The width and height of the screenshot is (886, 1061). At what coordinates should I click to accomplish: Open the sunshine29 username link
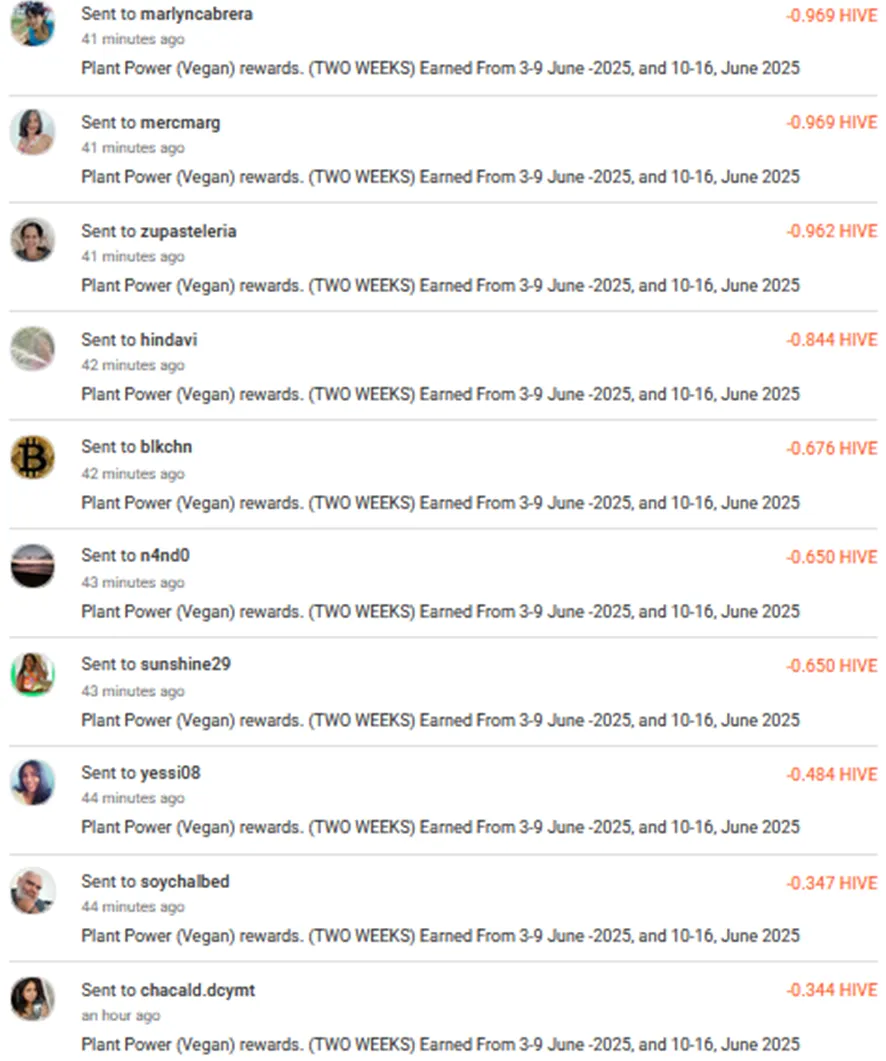[185, 664]
